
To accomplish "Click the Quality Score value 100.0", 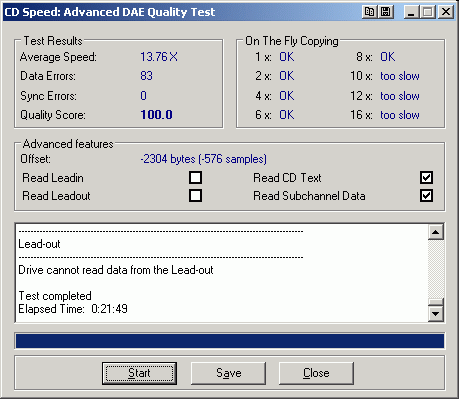I will [156, 115].
